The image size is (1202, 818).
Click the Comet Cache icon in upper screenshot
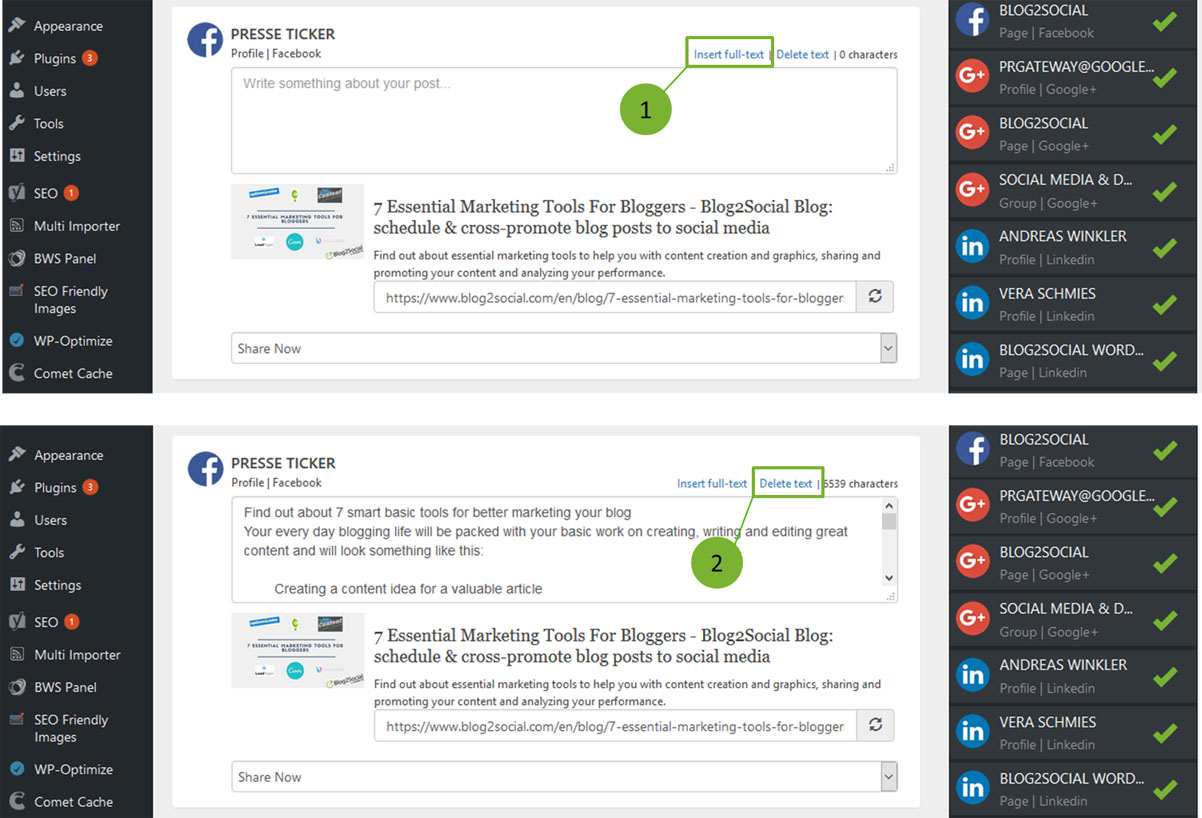17,373
